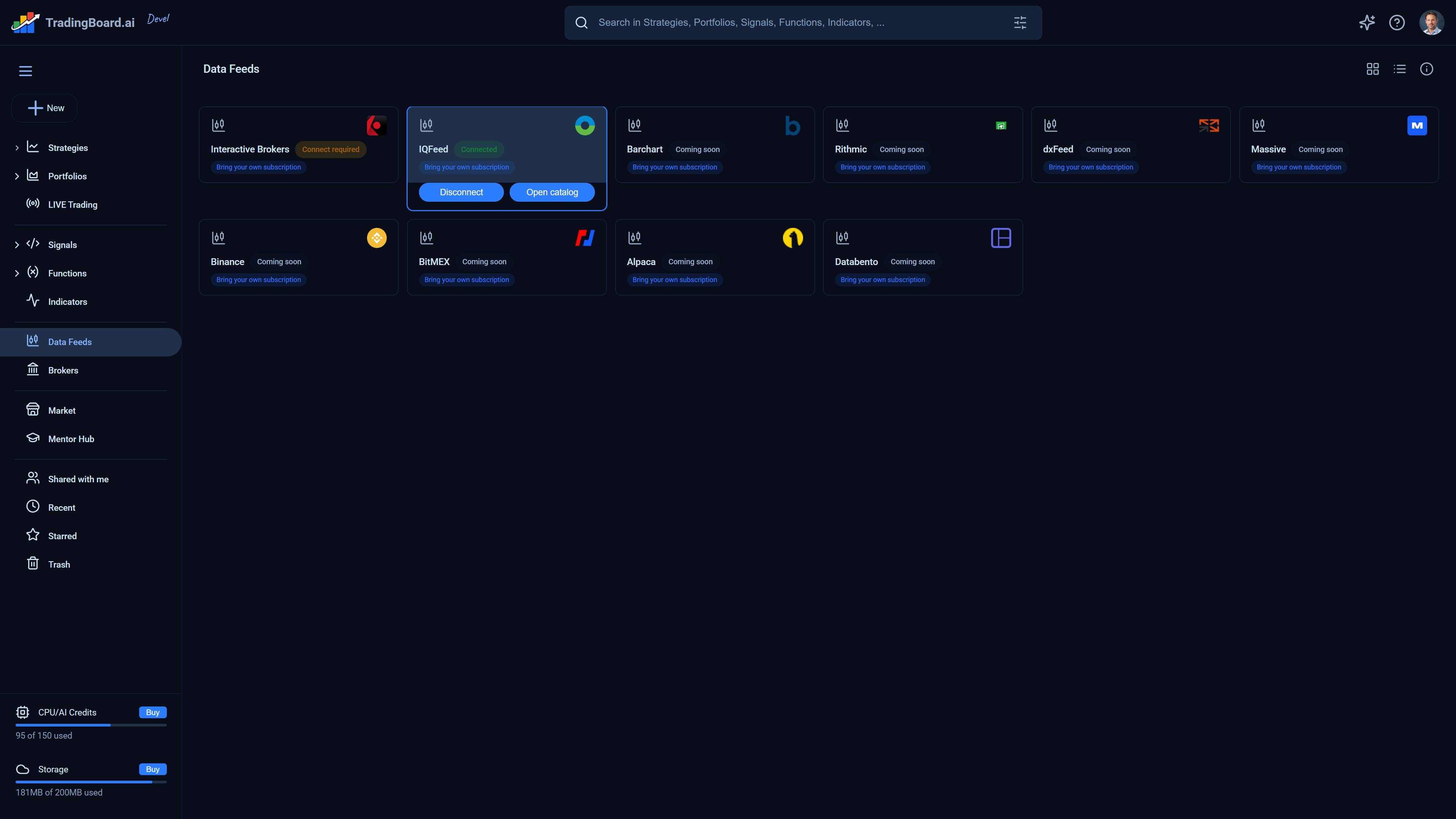Click the Binance logo icon
Image resolution: width=1456 pixels, height=819 pixels.
click(x=377, y=238)
